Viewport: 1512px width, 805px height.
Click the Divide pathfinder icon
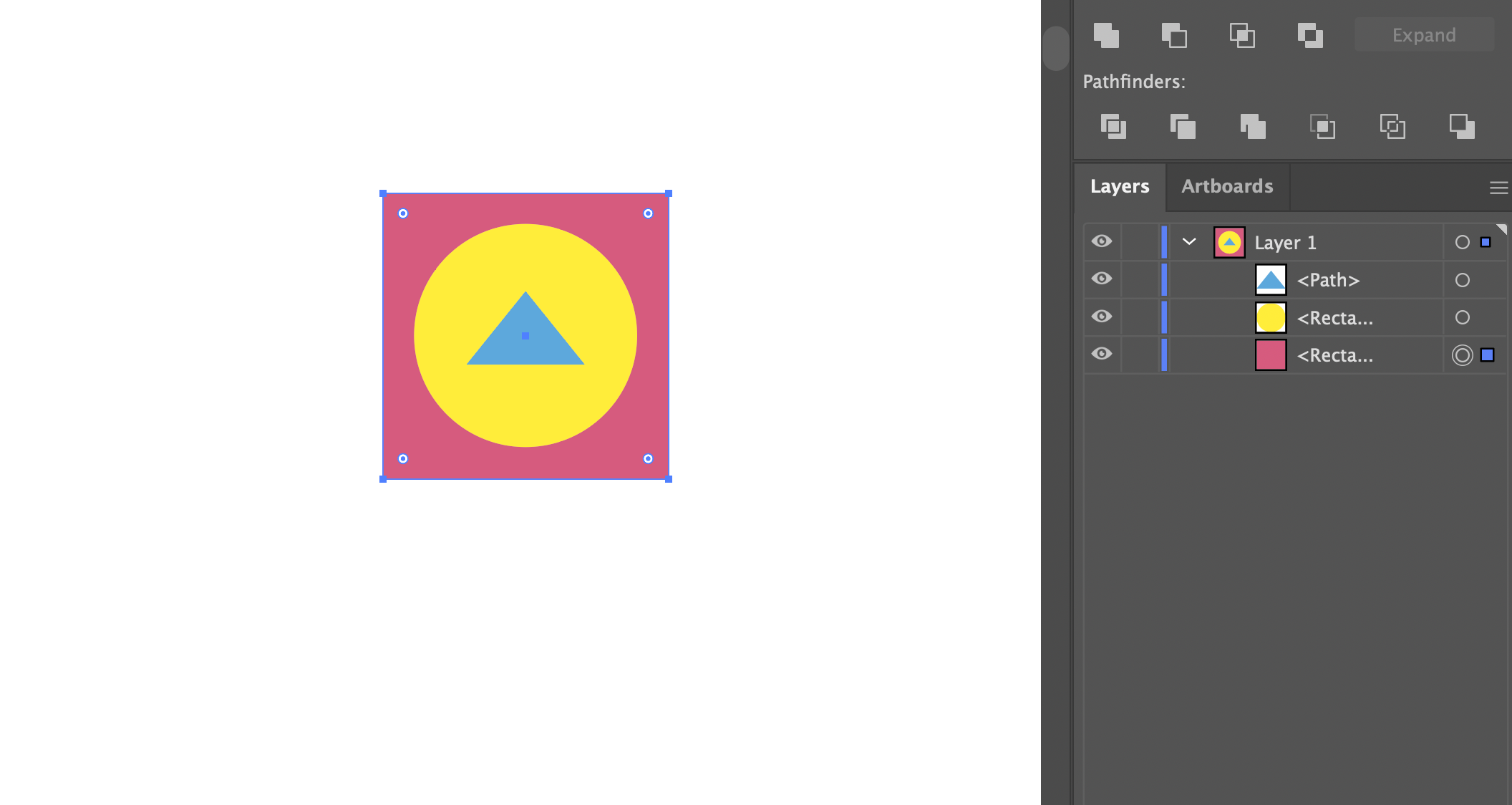(x=1113, y=127)
